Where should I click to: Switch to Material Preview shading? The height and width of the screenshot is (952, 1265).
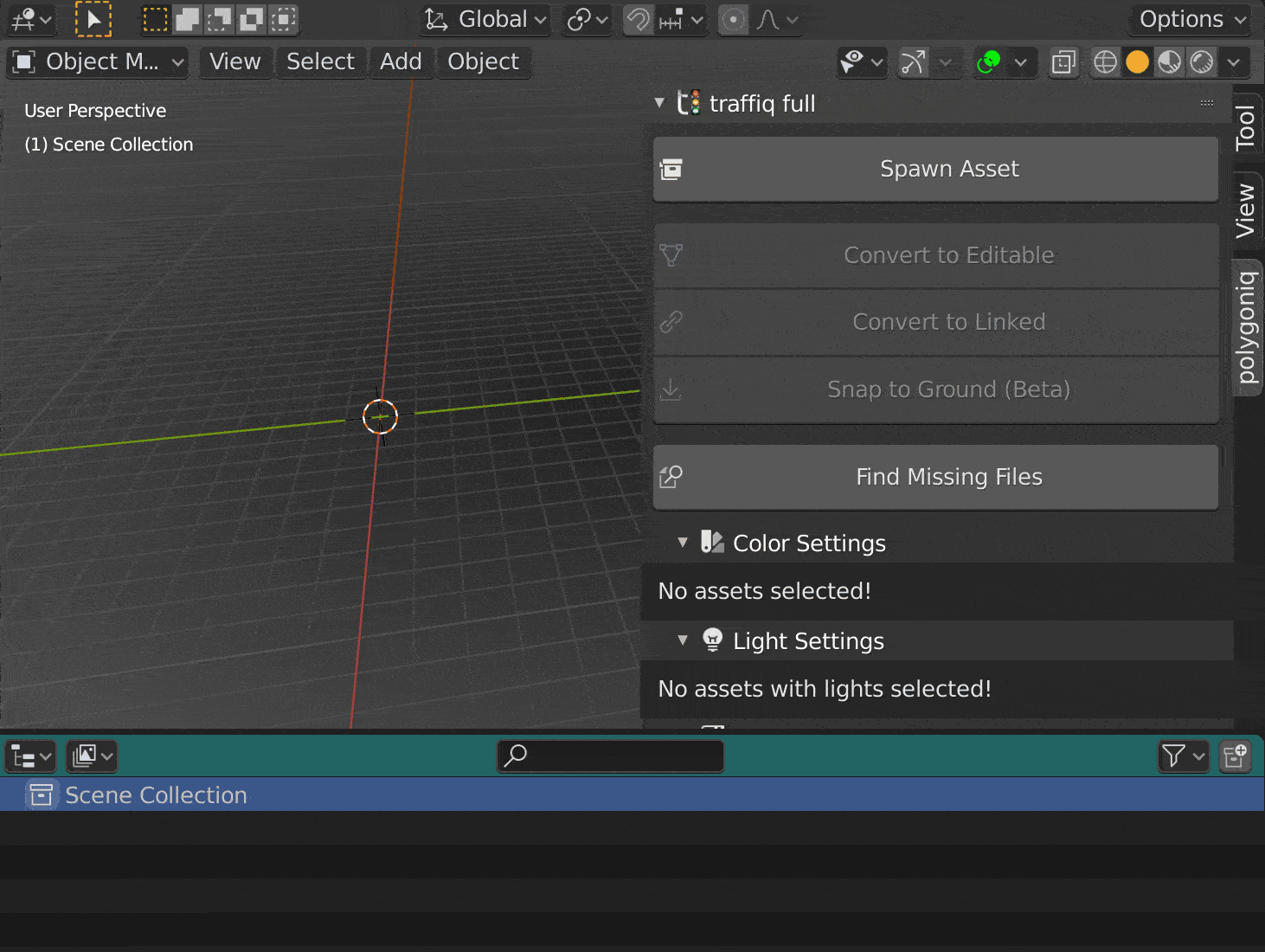click(1170, 62)
